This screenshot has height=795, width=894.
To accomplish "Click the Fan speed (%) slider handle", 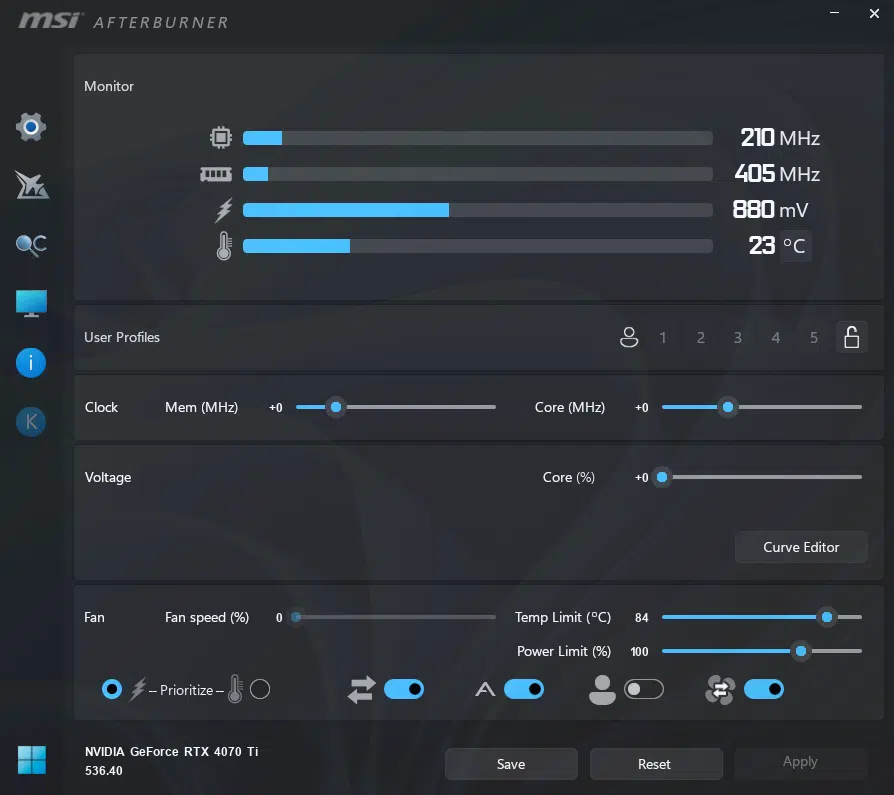I will (x=296, y=617).
